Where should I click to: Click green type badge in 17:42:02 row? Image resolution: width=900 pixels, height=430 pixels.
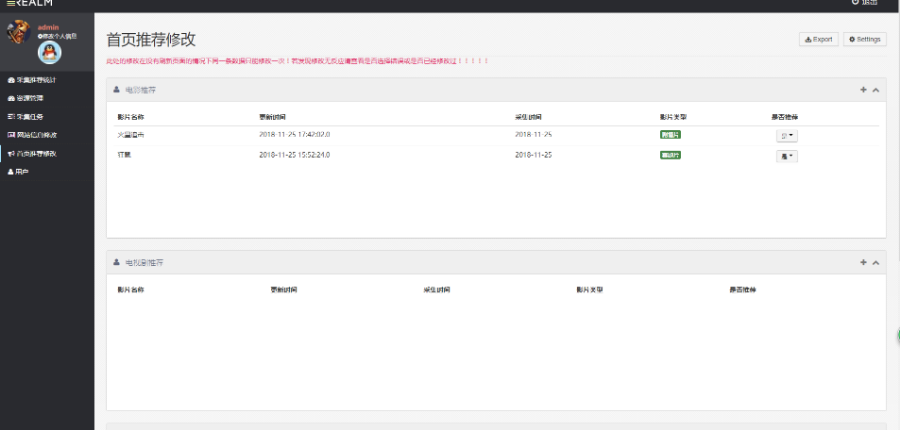(670, 135)
